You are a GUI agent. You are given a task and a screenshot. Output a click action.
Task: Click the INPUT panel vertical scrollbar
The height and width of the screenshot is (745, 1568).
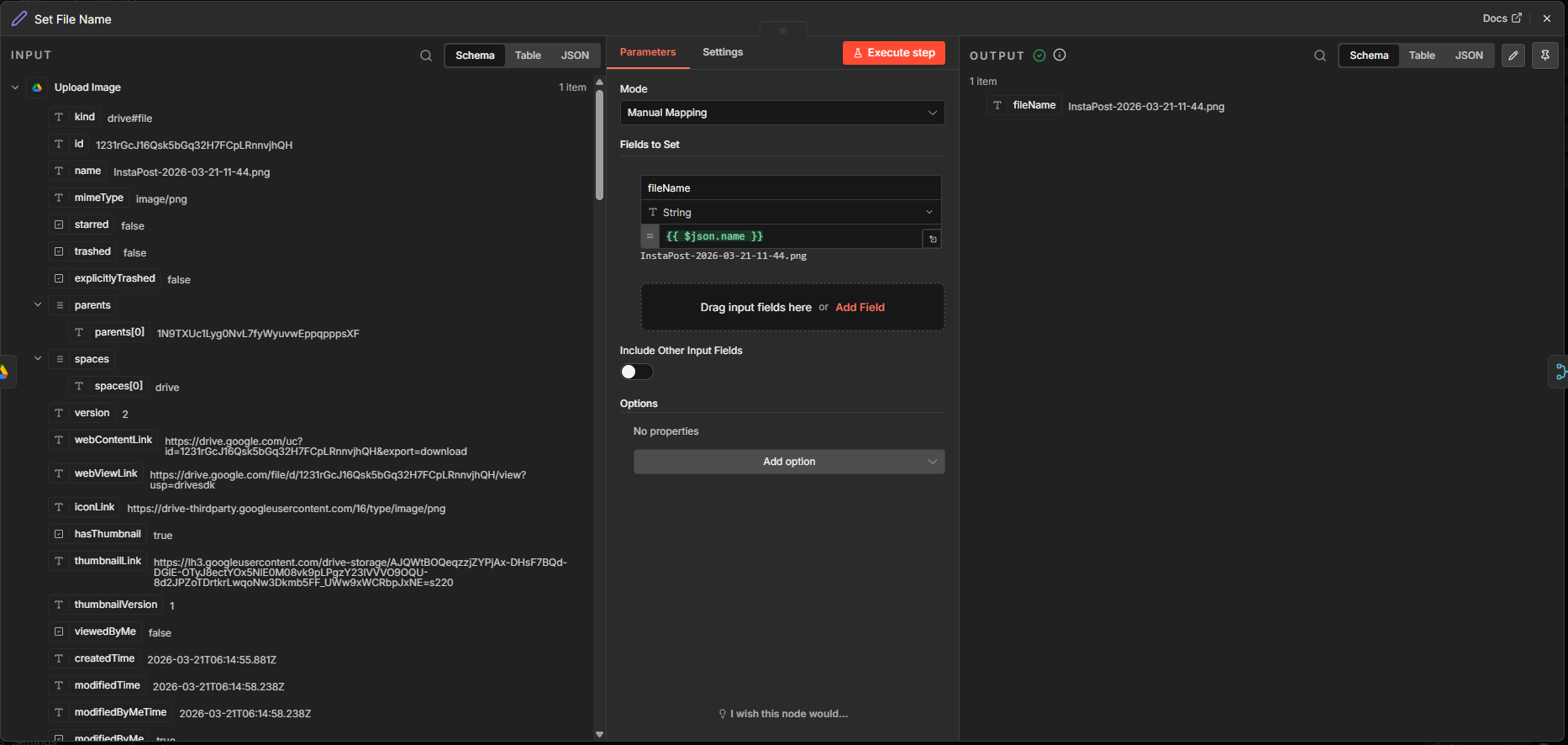(x=599, y=143)
